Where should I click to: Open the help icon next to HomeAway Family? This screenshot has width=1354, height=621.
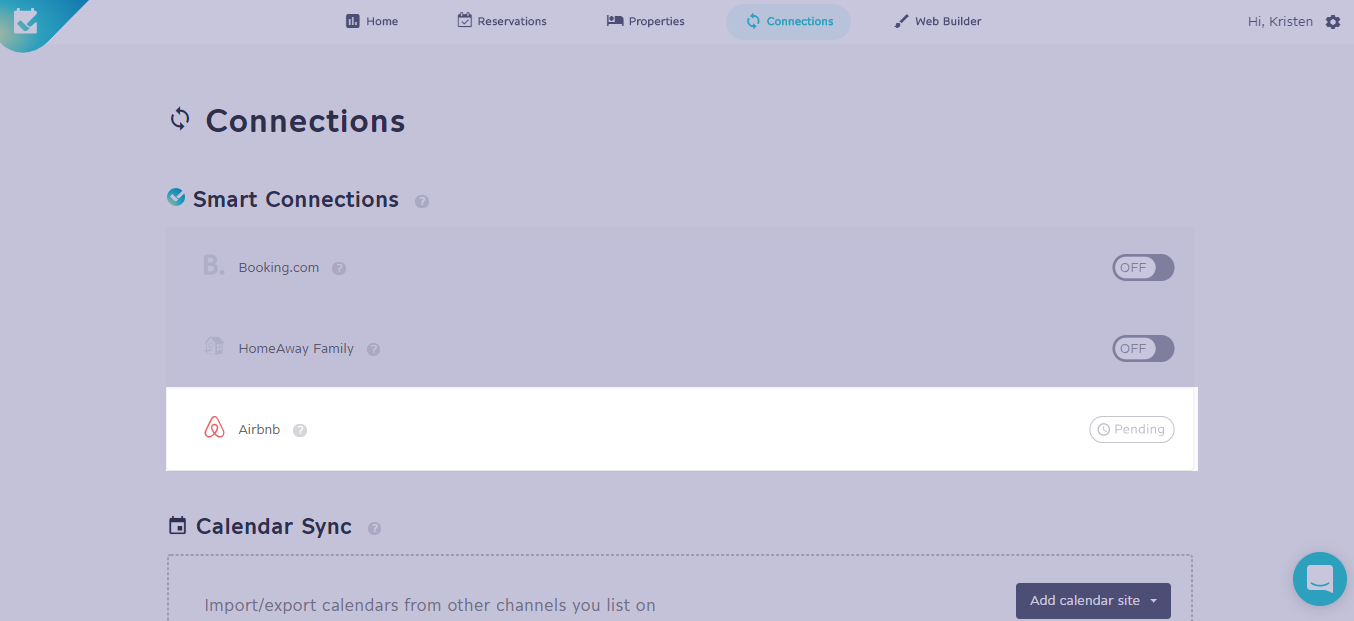[x=373, y=349]
